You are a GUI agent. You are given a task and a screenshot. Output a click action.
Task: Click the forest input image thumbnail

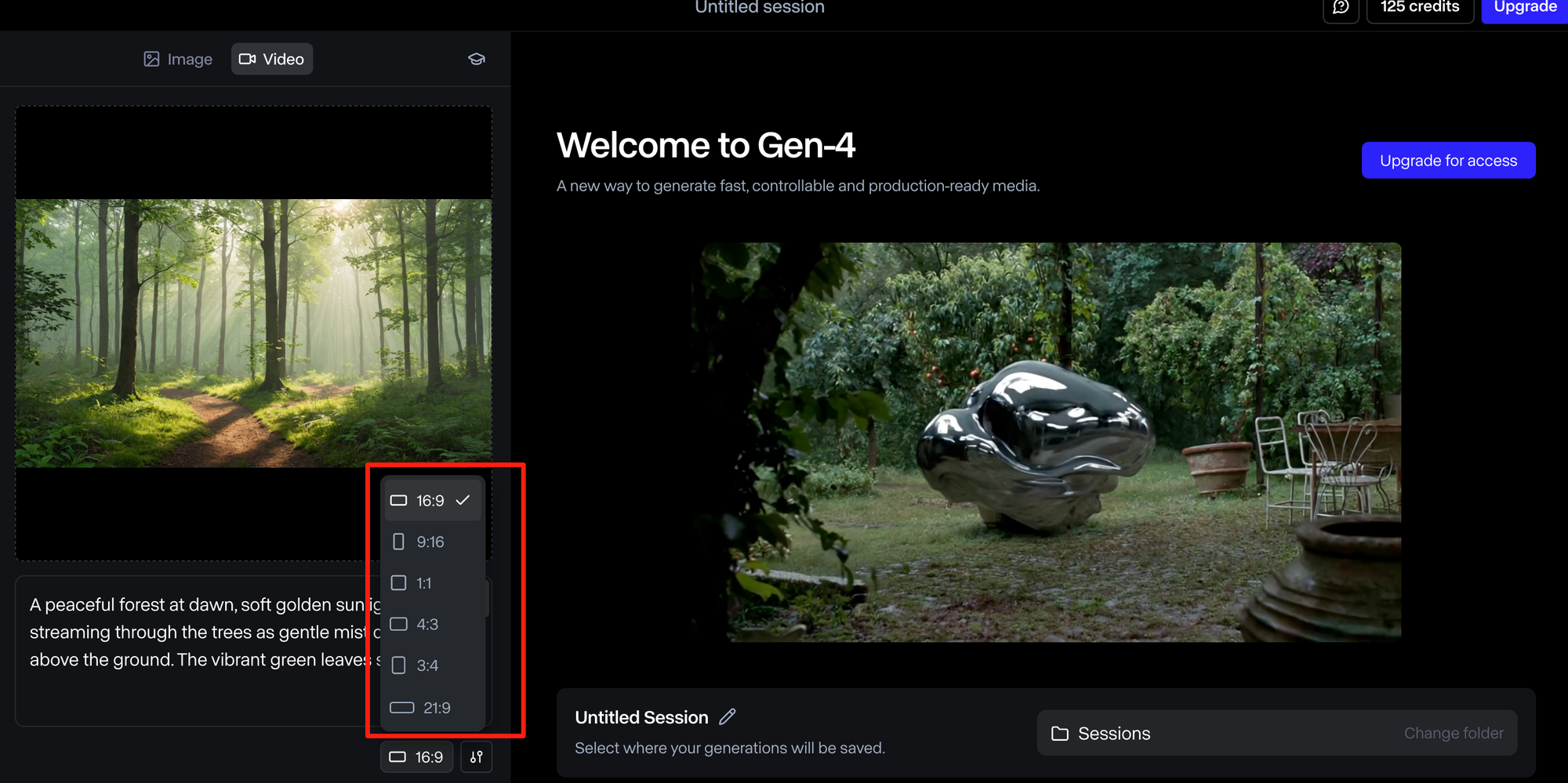254,333
